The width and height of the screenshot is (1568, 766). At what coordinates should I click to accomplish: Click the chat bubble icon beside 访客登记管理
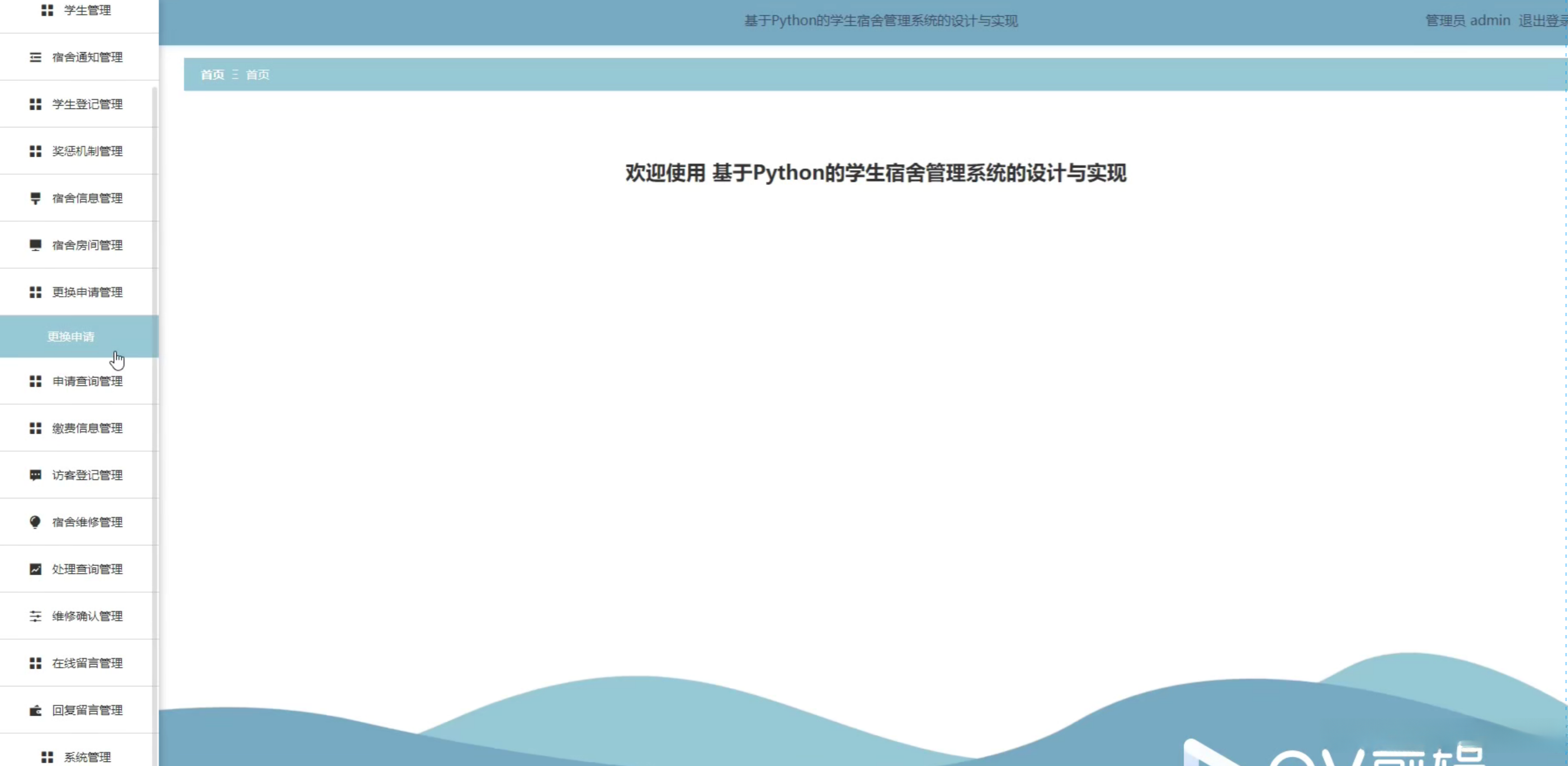click(x=35, y=475)
